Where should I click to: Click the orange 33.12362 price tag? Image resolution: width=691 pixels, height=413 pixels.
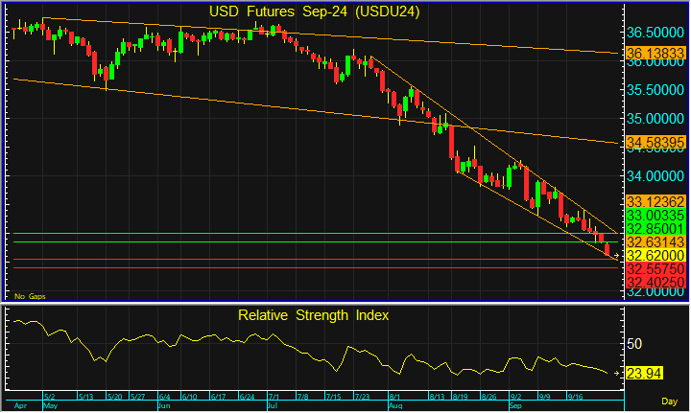point(654,201)
